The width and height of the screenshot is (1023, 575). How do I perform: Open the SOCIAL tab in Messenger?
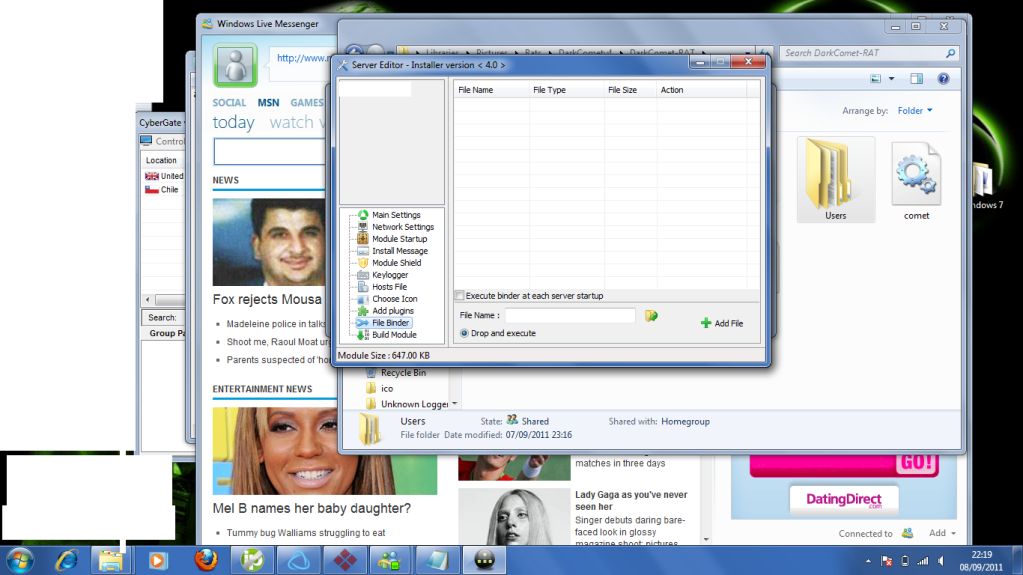(x=229, y=102)
